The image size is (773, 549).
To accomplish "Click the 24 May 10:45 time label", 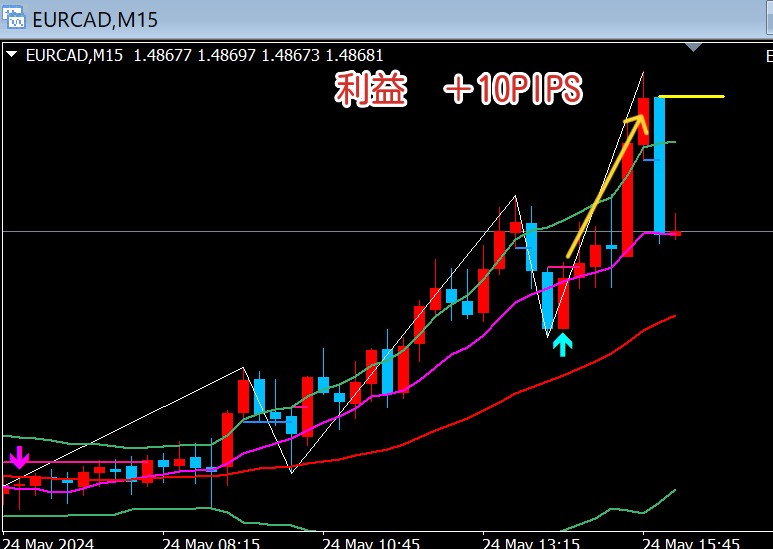I will (370, 543).
